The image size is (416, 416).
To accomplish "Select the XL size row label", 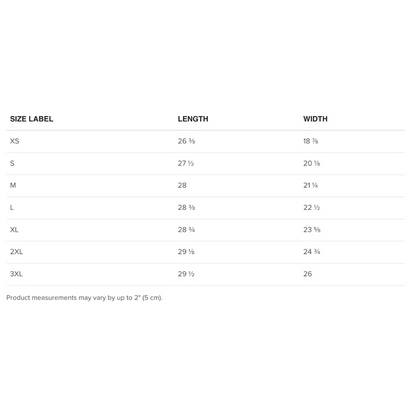I will coord(14,230).
